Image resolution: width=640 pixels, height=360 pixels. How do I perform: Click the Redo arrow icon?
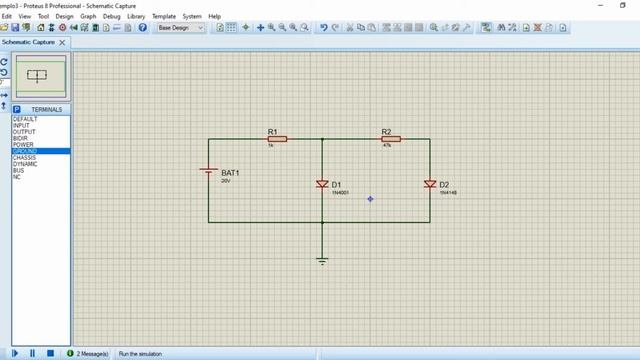[335, 27]
